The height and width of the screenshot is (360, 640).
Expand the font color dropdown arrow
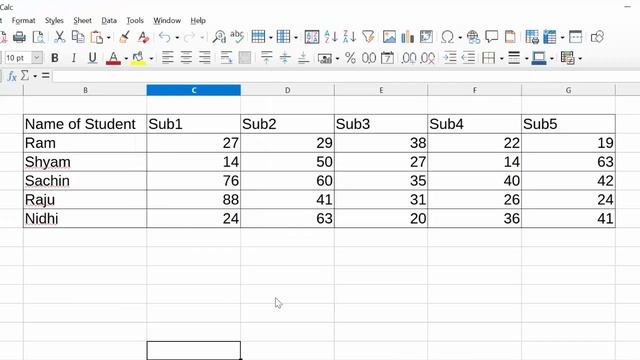[x=126, y=58]
